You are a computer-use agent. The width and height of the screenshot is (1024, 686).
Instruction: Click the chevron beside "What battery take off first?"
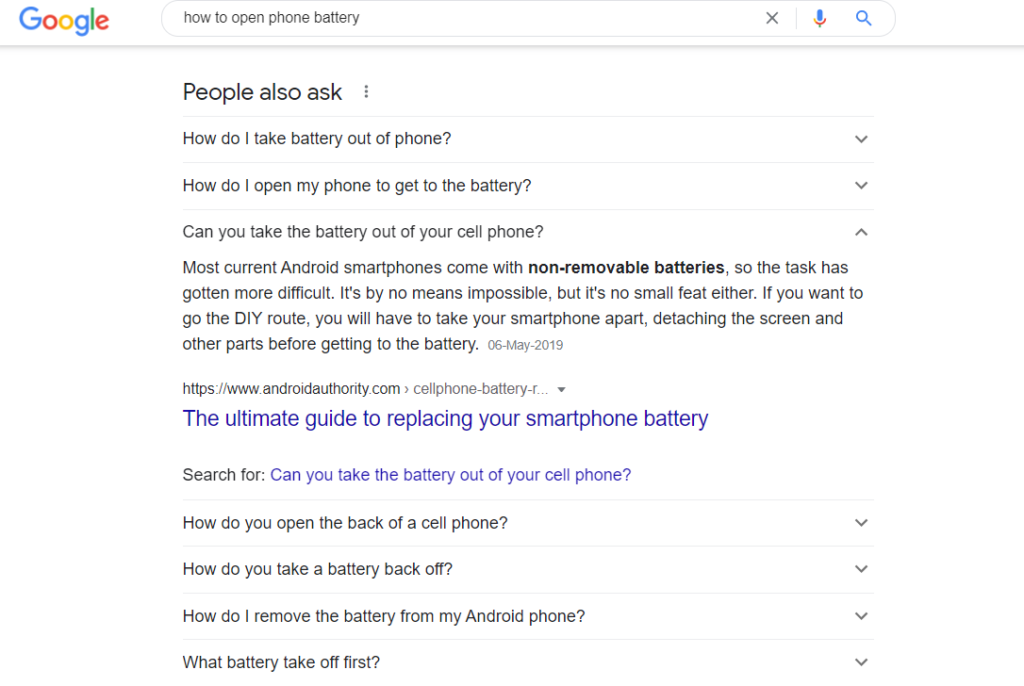(x=861, y=662)
